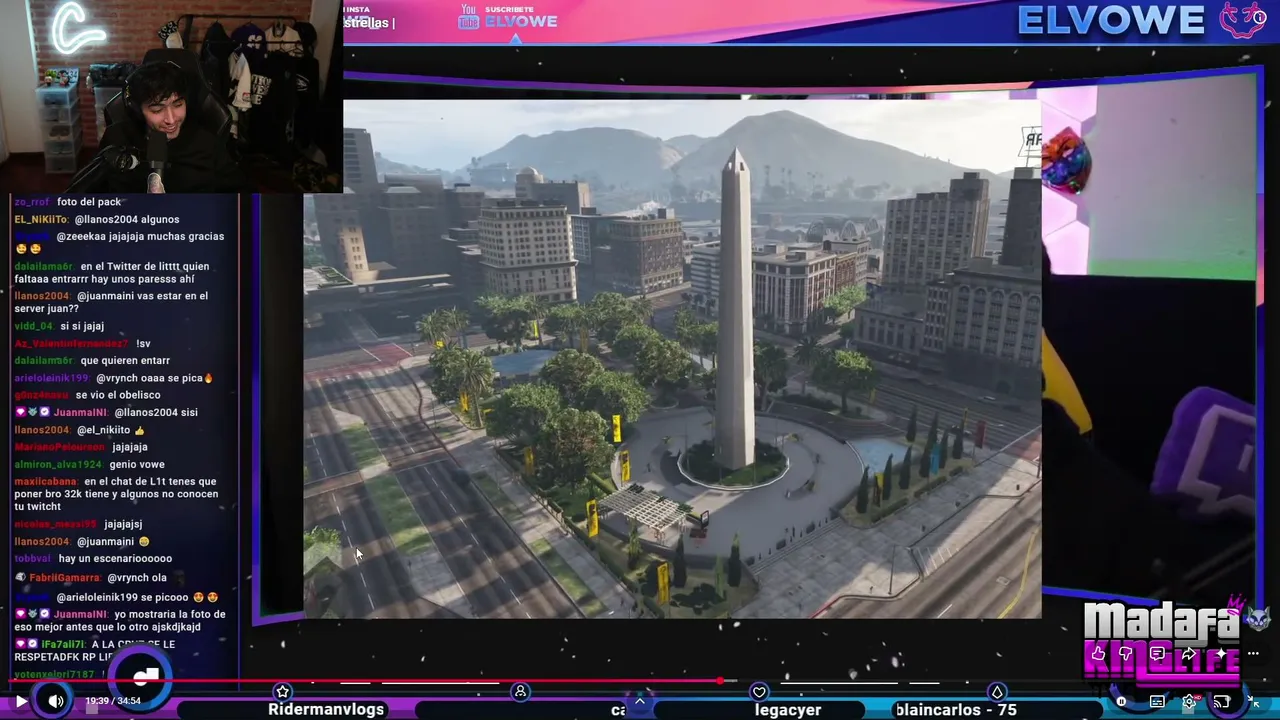Open the settings gear menu
Image resolution: width=1280 pixels, height=720 pixels.
pos(1189,701)
